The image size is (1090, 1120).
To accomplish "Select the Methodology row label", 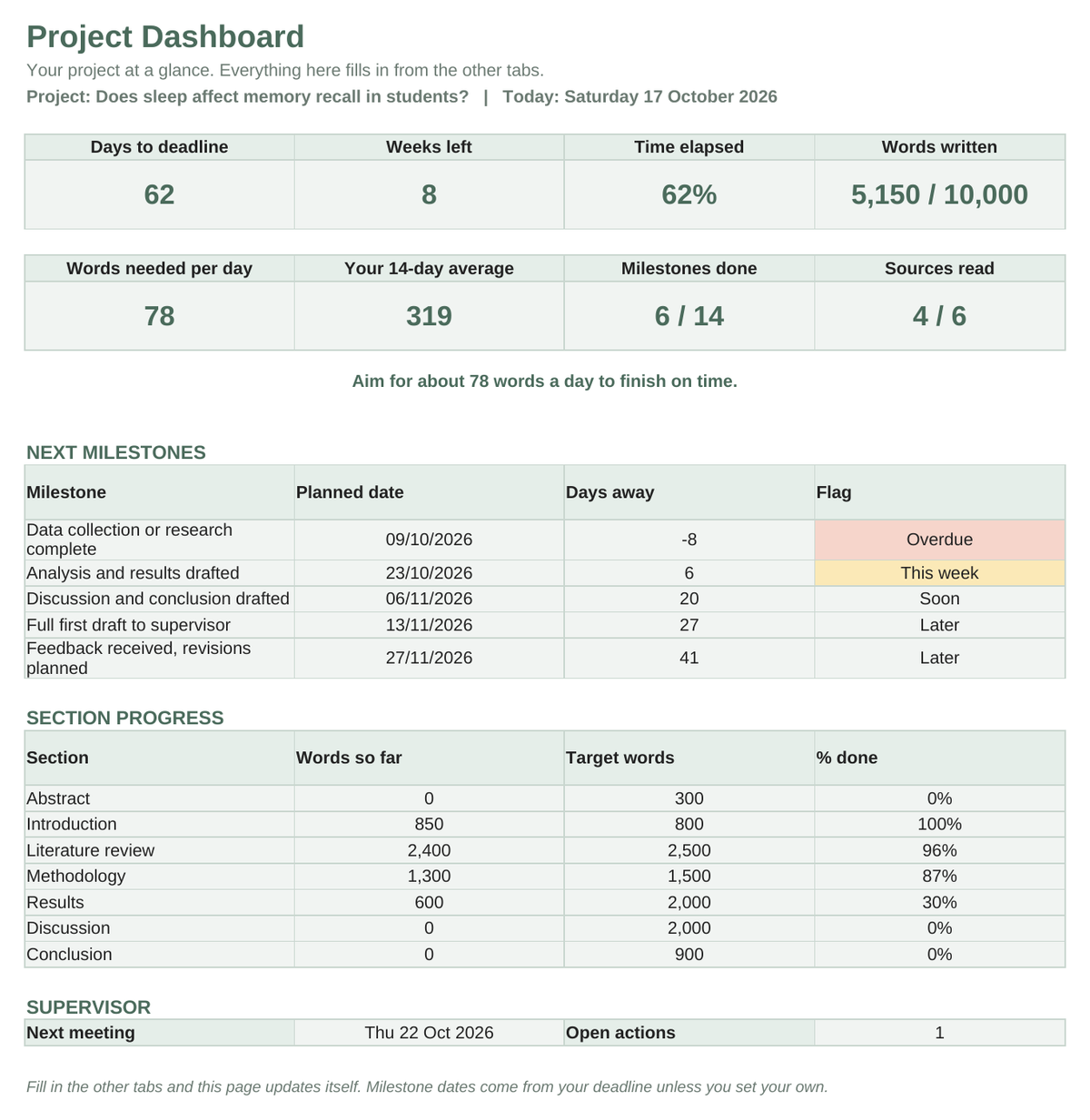I will click(159, 876).
